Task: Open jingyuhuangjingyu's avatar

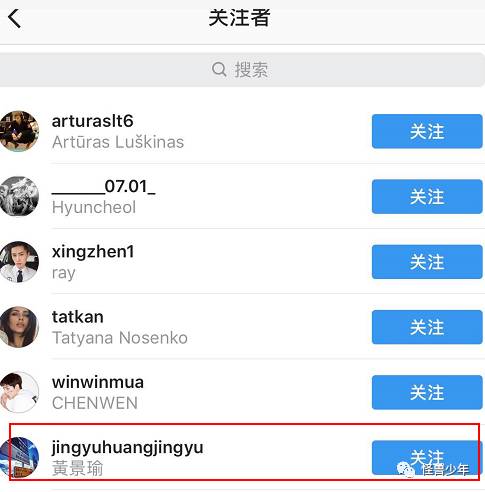Action: (x=19, y=458)
